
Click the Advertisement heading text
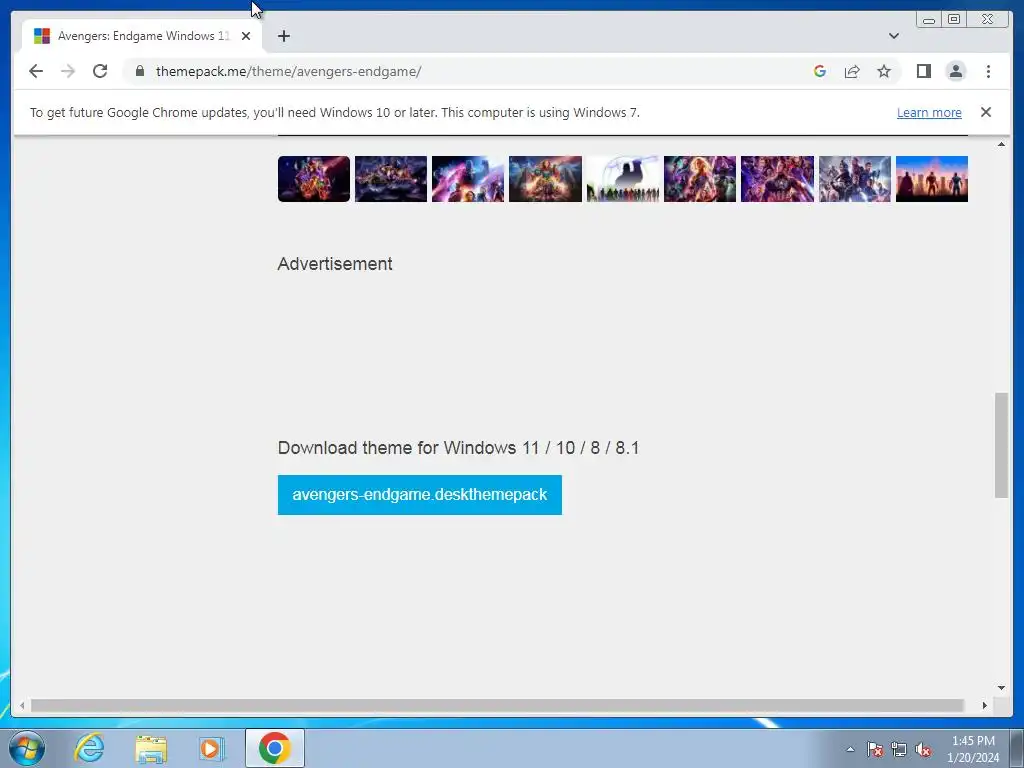tap(335, 264)
